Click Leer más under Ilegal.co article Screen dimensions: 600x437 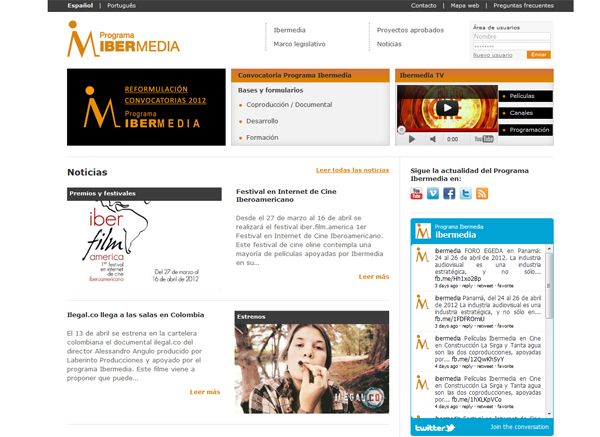(x=205, y=392)
